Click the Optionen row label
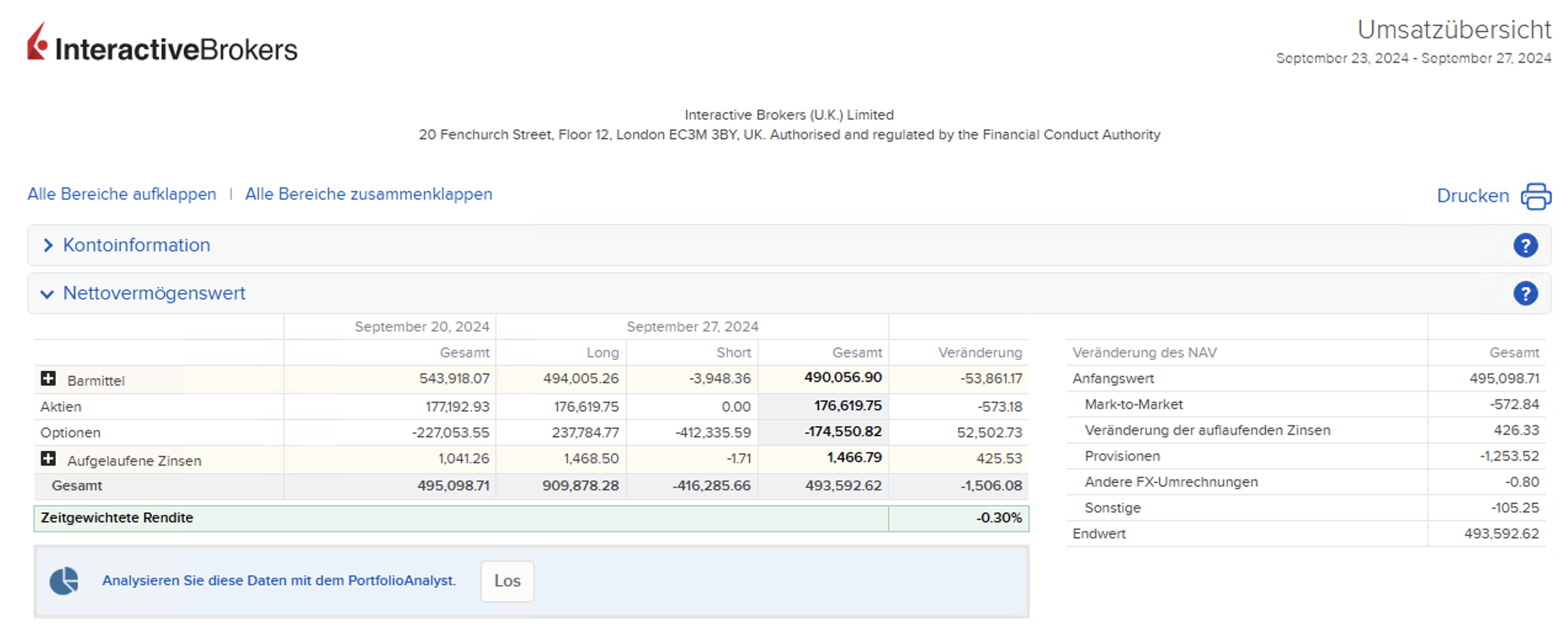 70,433
